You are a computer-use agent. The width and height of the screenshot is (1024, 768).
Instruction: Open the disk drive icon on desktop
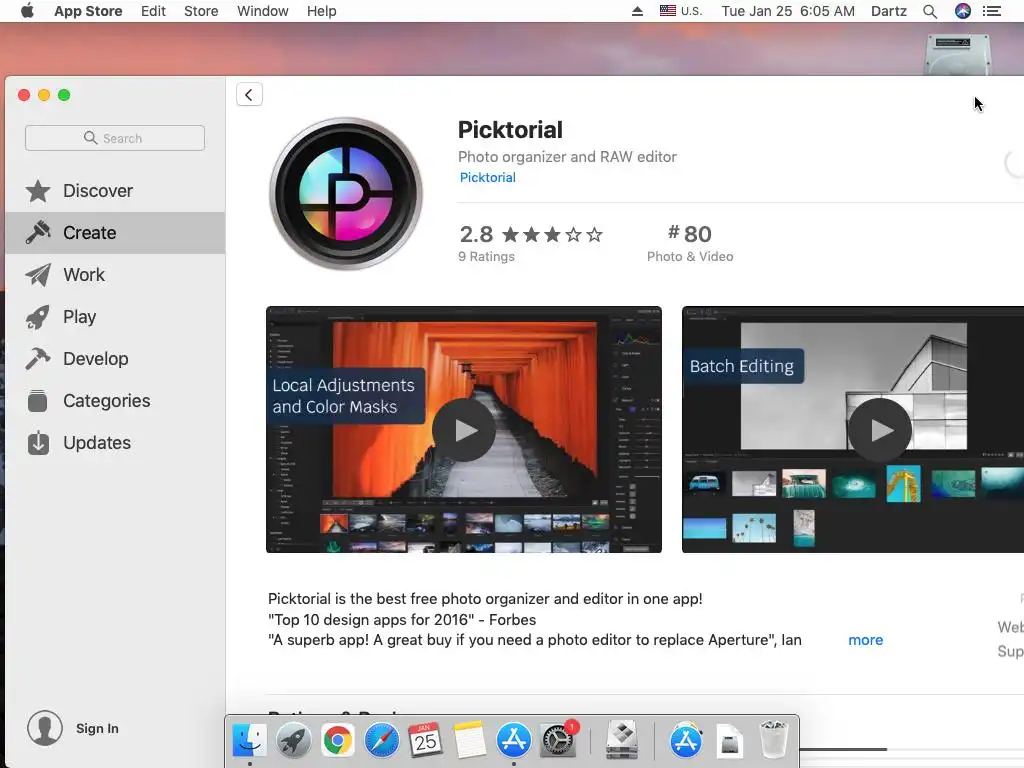pyautogui.click(x=957, y=55)
